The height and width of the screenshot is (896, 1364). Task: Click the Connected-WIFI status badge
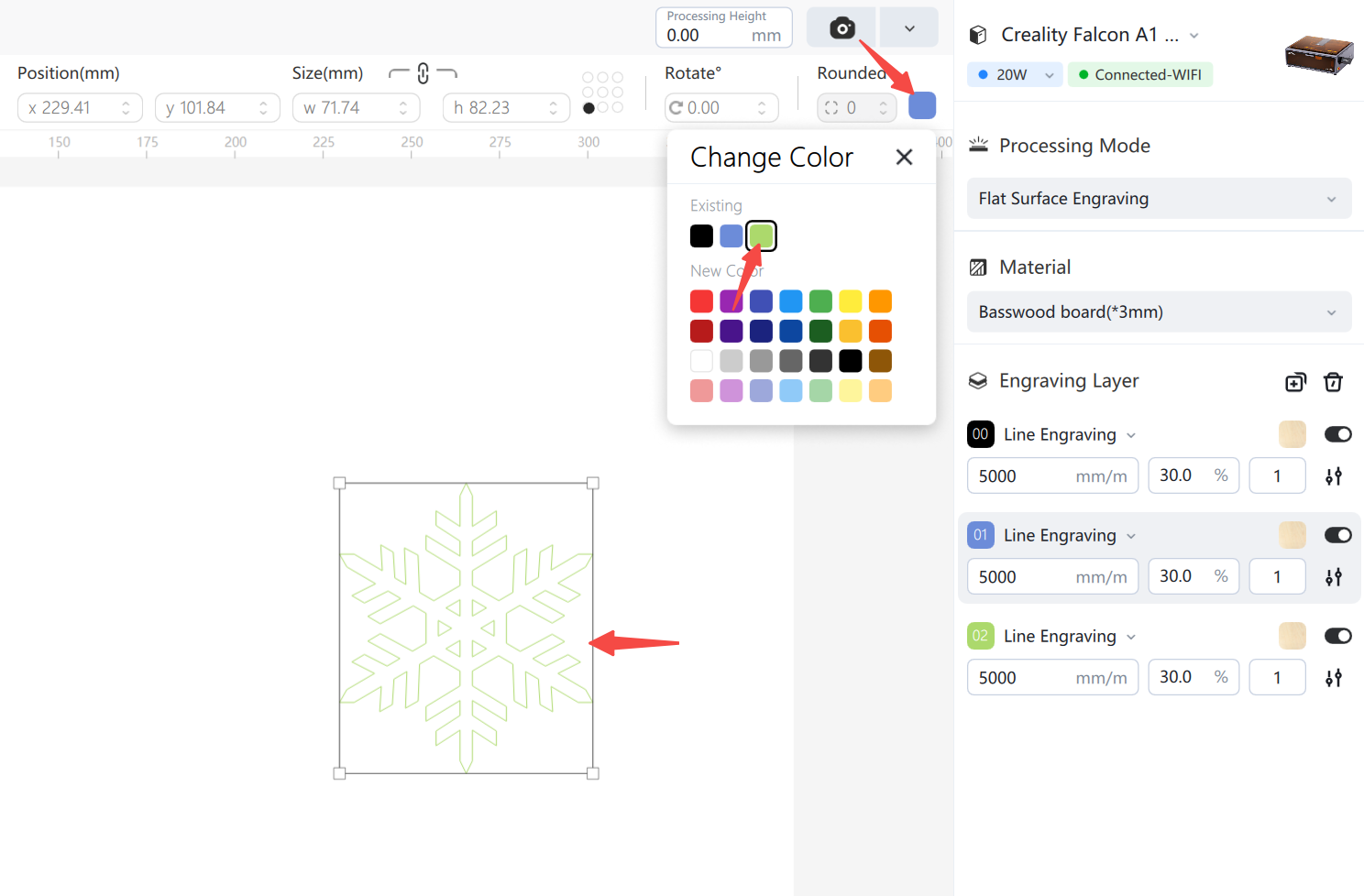click(x=1139, y=74)
